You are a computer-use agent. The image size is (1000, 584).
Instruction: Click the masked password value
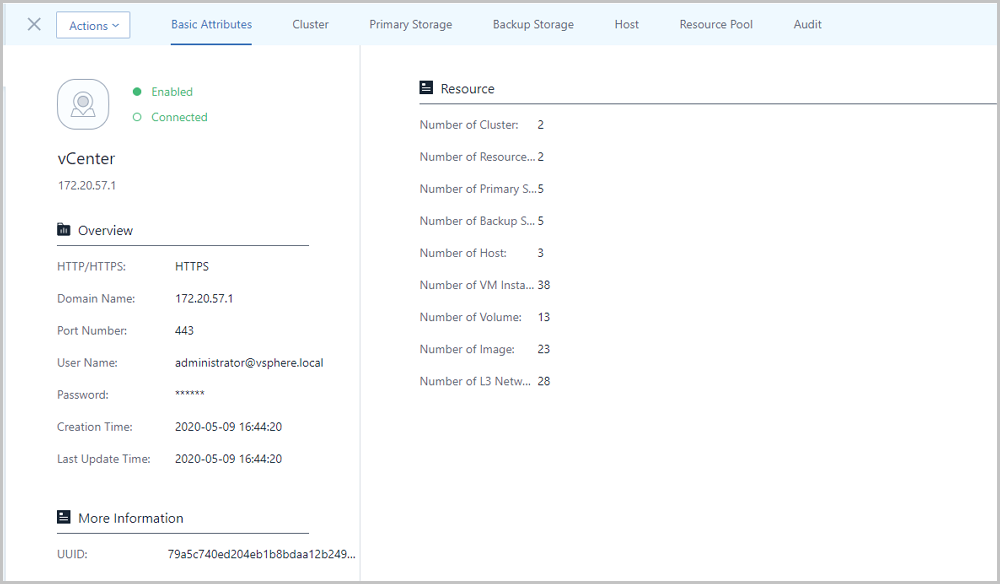point(189,393)
